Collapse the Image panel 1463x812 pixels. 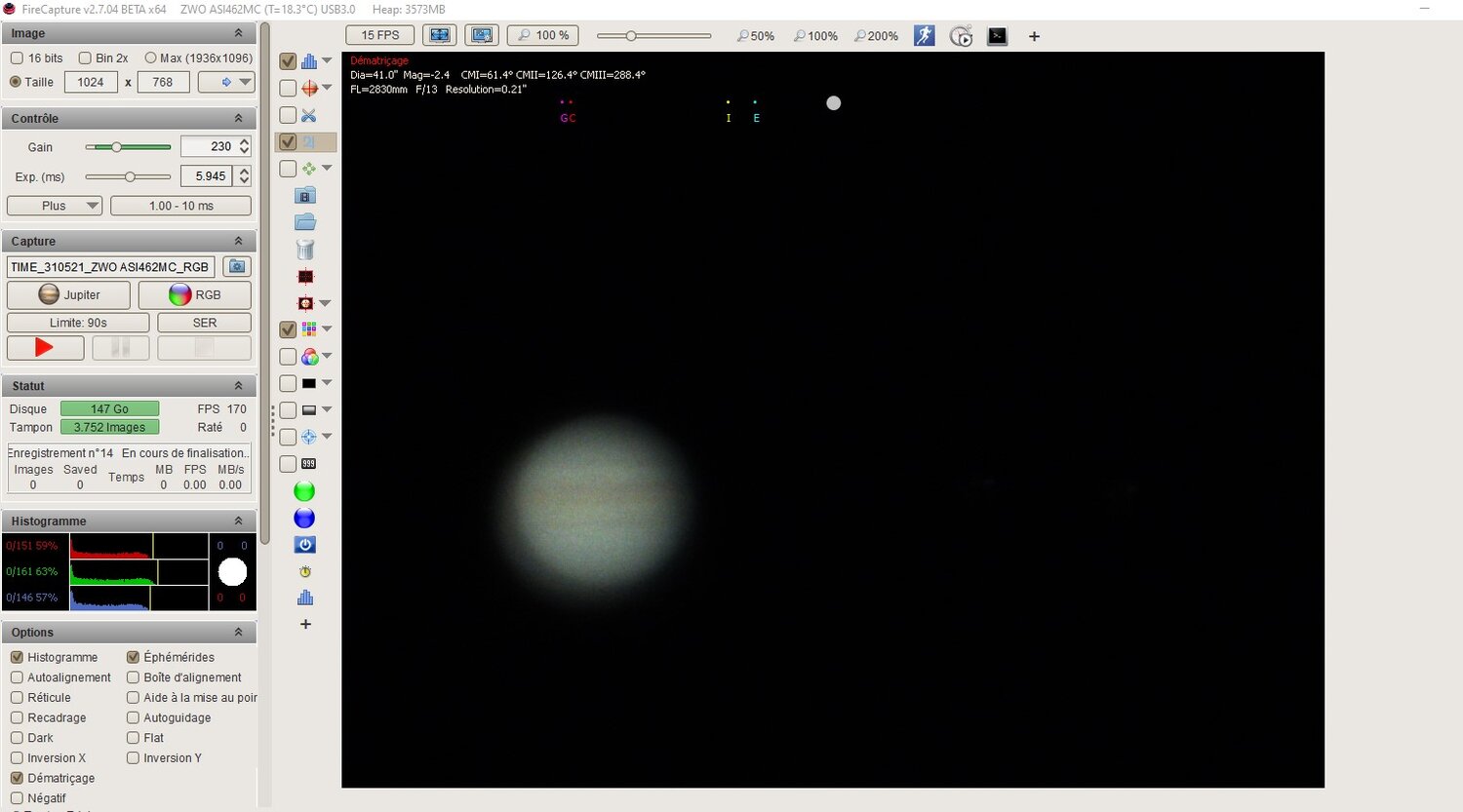(x=238, y=33)
